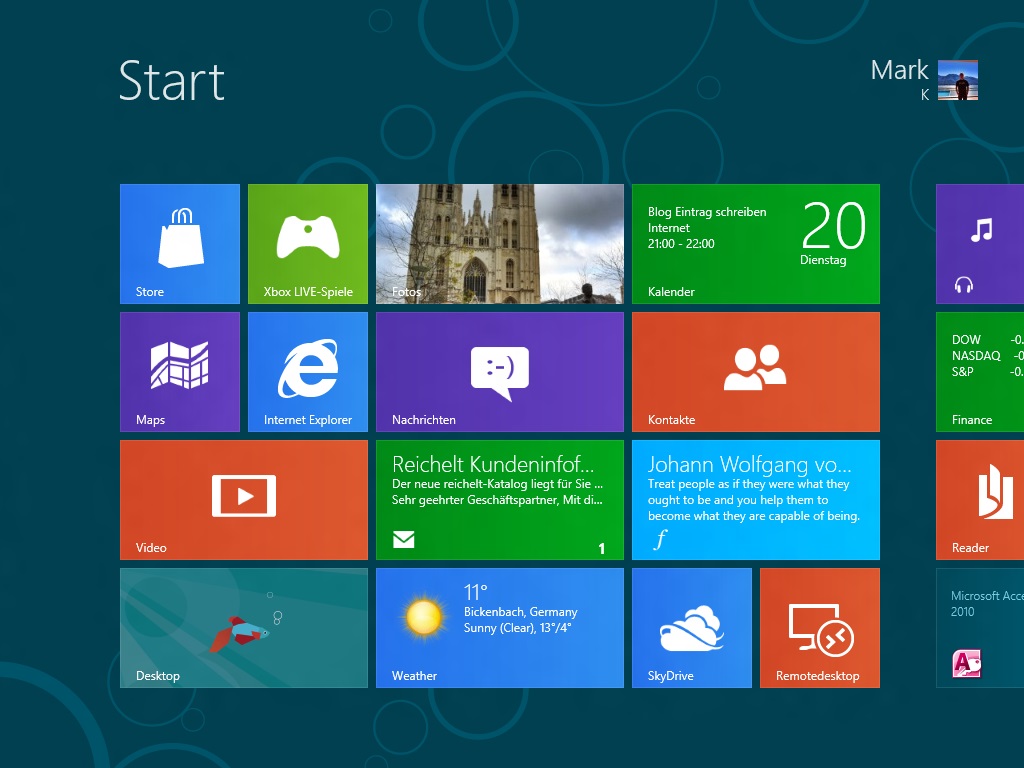Switch to the Desktop tile with fish

coord(244,628)
